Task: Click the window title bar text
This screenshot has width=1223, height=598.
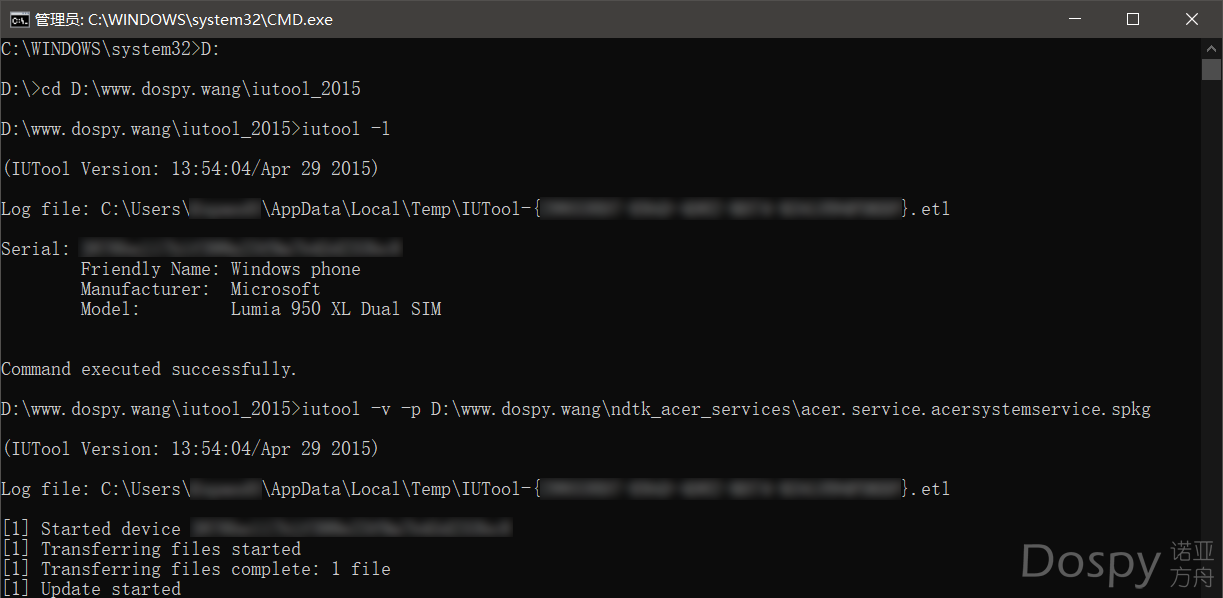Action: pyautogui.click(x=184, y=19)
